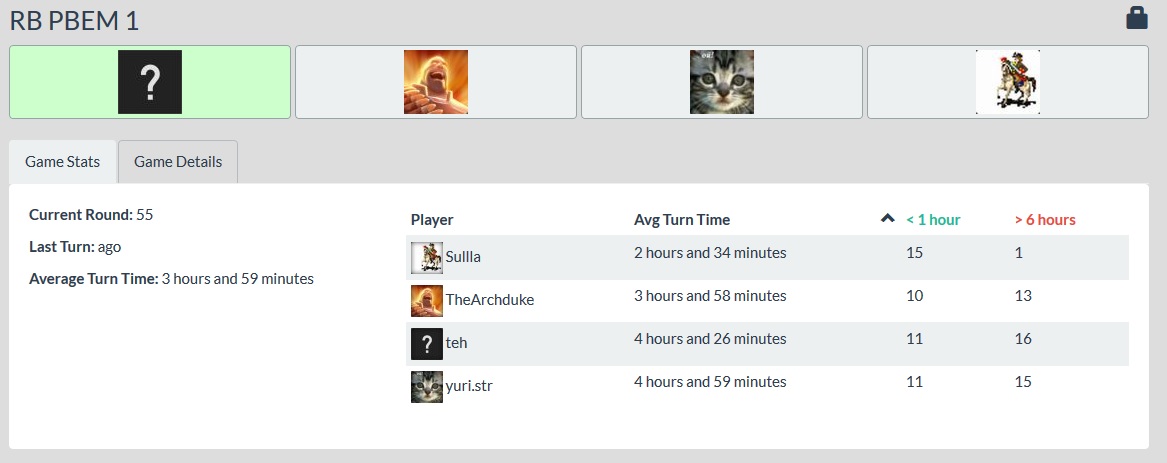Click the lock icon beside game title
The height and width of the screenshot is (463, 1167).
click(x=1136, y=18)
